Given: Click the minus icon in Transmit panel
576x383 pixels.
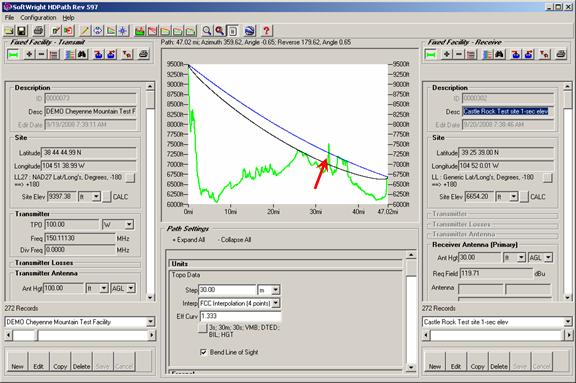Looking at the screenshot, I should coord(42,54).
